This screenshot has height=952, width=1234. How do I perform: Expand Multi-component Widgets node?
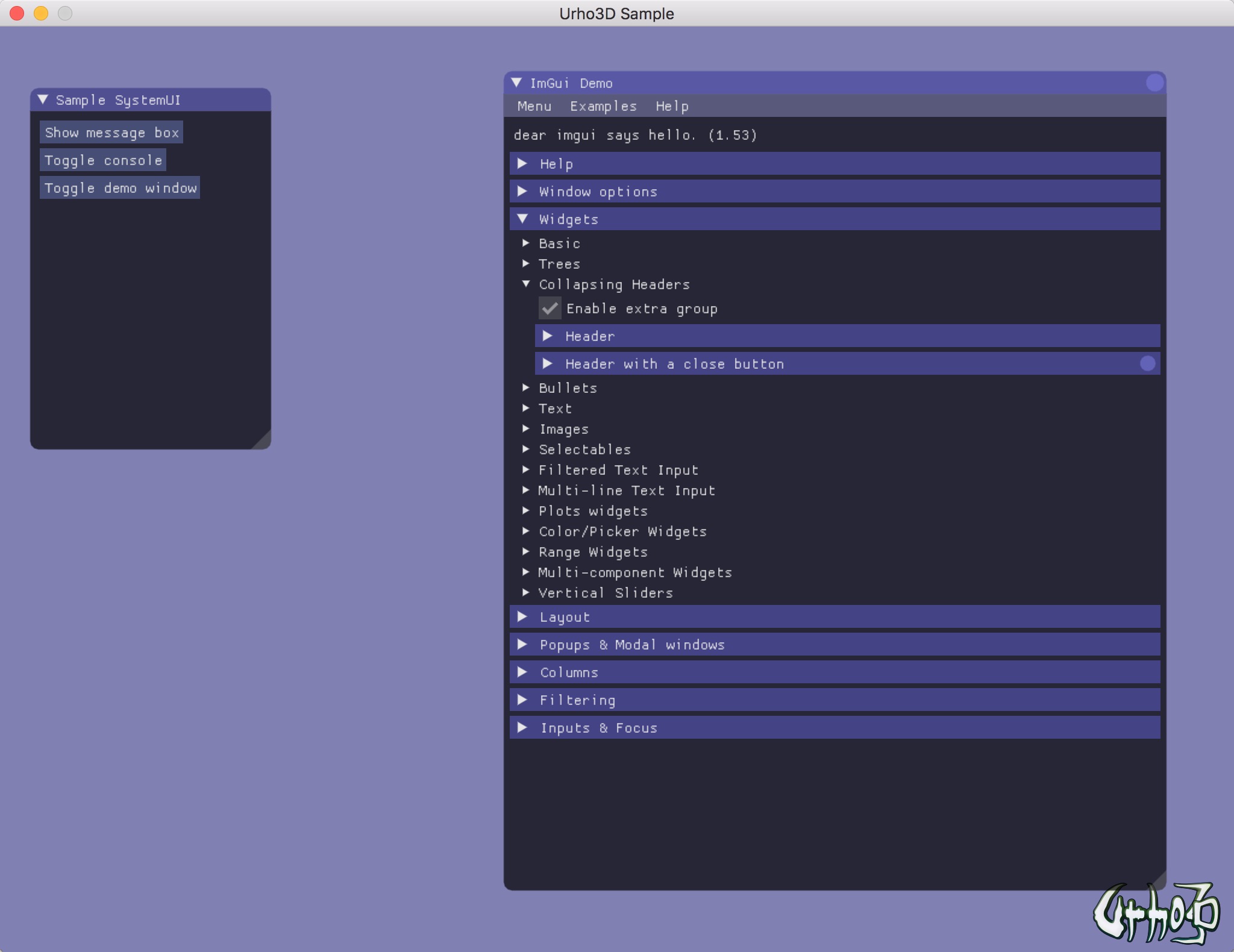tap(526, 572)
